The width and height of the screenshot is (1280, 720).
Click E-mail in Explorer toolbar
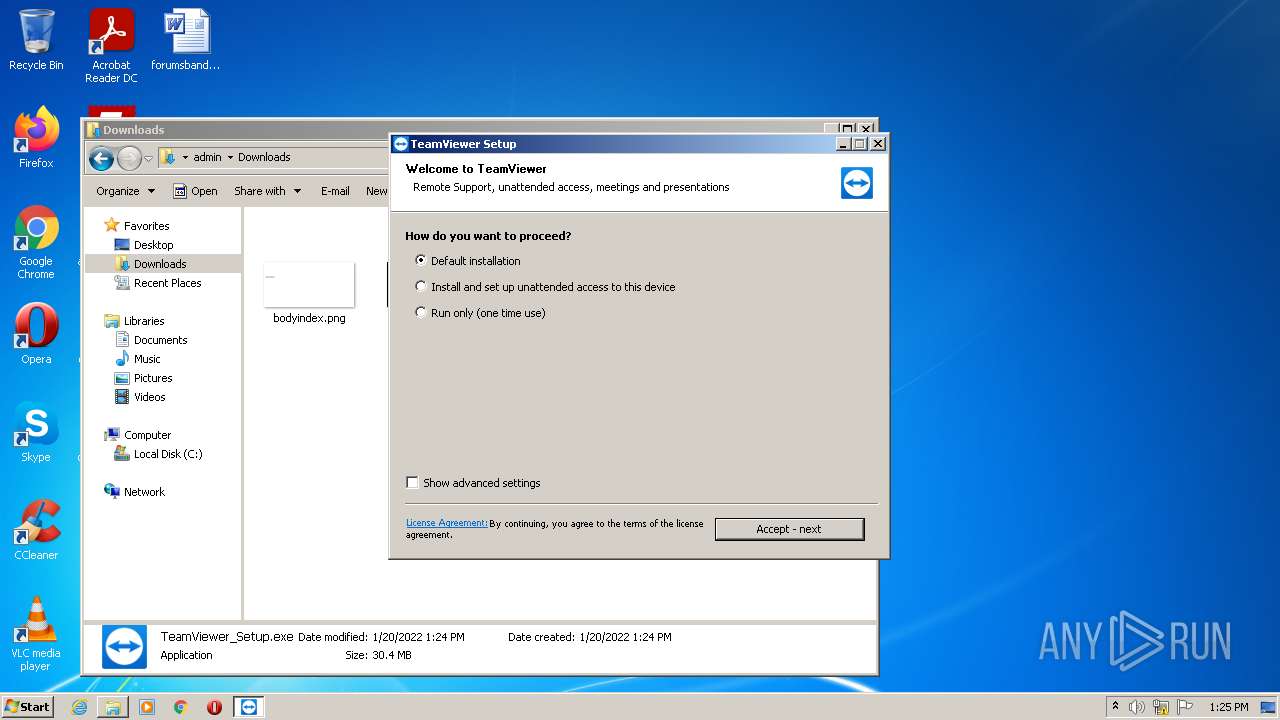click(335, 191)
